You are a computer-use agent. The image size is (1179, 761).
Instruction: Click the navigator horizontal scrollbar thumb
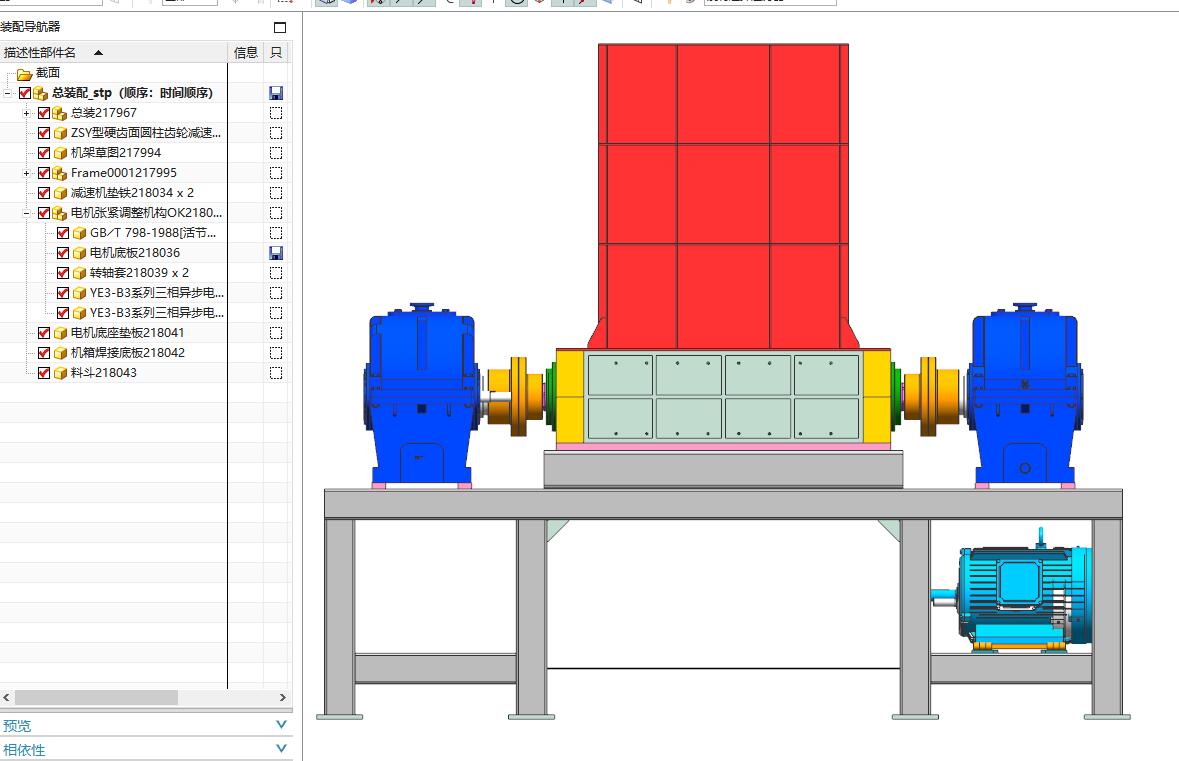pyautogui.click(x=96, y=698)
